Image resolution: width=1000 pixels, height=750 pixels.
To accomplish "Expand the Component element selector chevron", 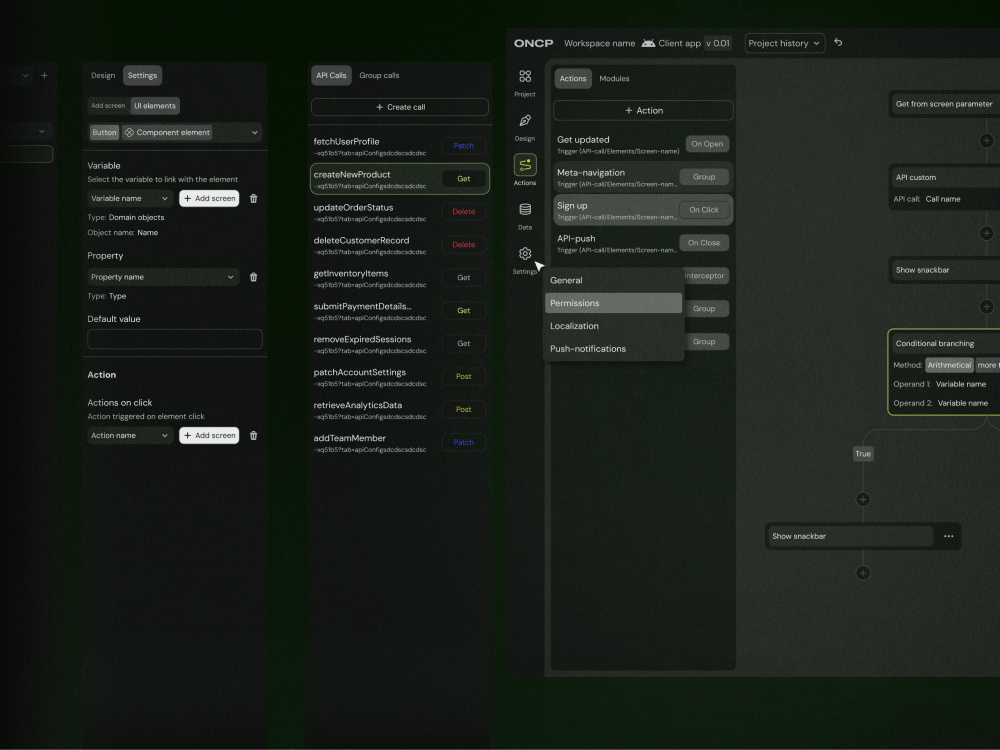I will 254,133.
